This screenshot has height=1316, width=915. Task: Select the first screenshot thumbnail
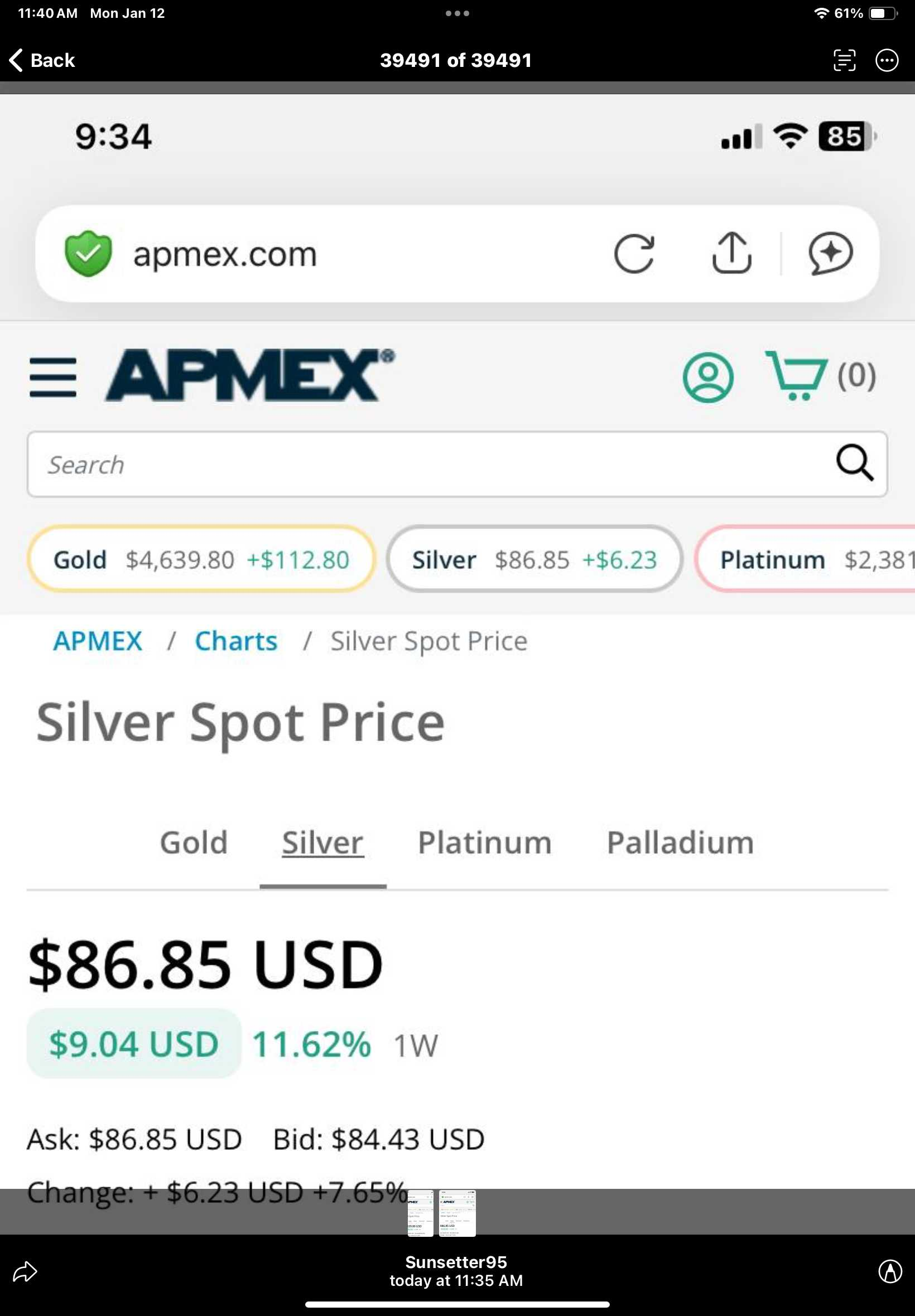coord(420,1213)
